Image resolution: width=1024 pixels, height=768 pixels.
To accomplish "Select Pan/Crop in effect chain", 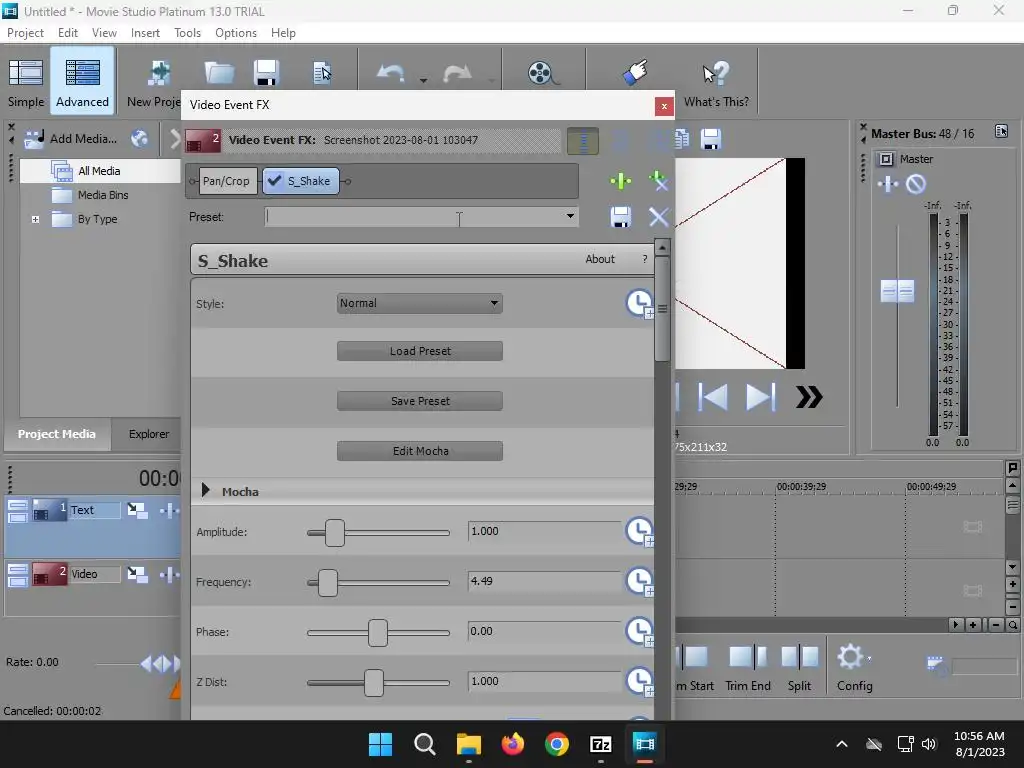I will tap(226, 181).
